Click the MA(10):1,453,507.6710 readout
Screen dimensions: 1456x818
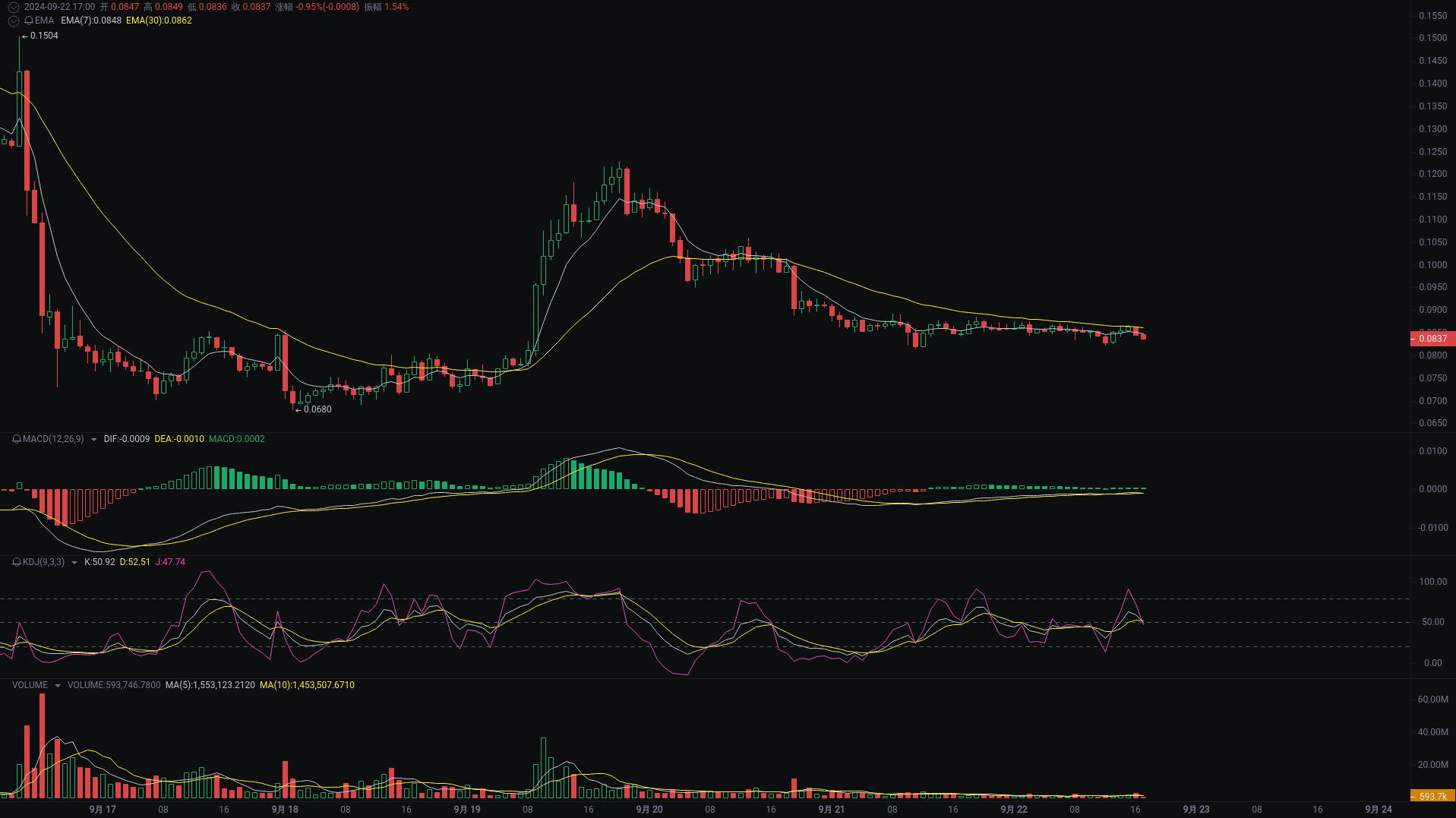(307, 685)
